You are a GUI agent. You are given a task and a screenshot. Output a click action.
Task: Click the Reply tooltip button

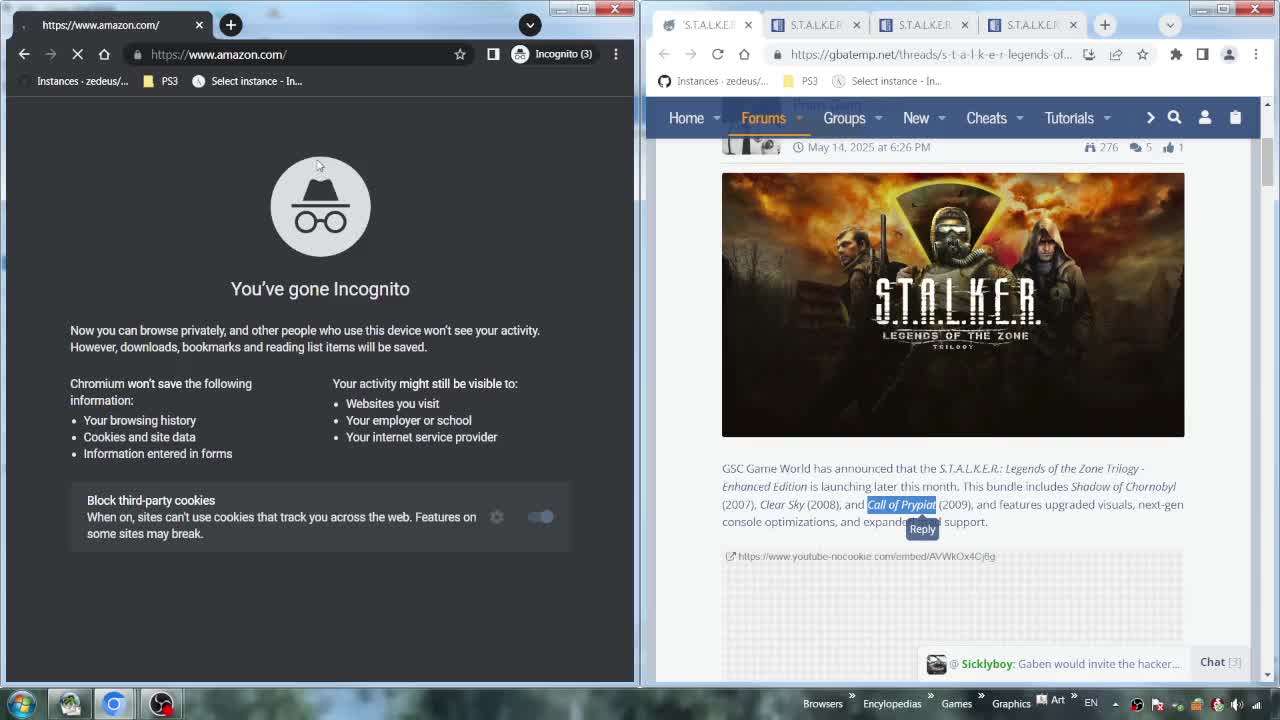click(x=922, y=529)
